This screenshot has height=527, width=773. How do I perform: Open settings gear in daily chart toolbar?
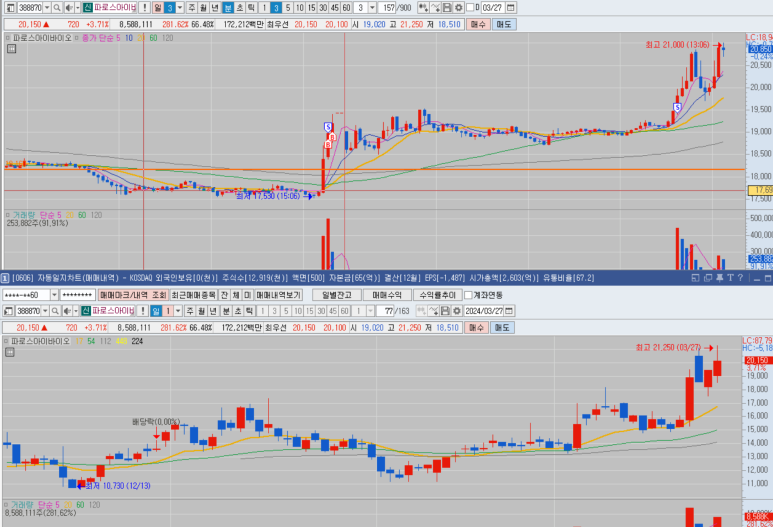point(457,311)
